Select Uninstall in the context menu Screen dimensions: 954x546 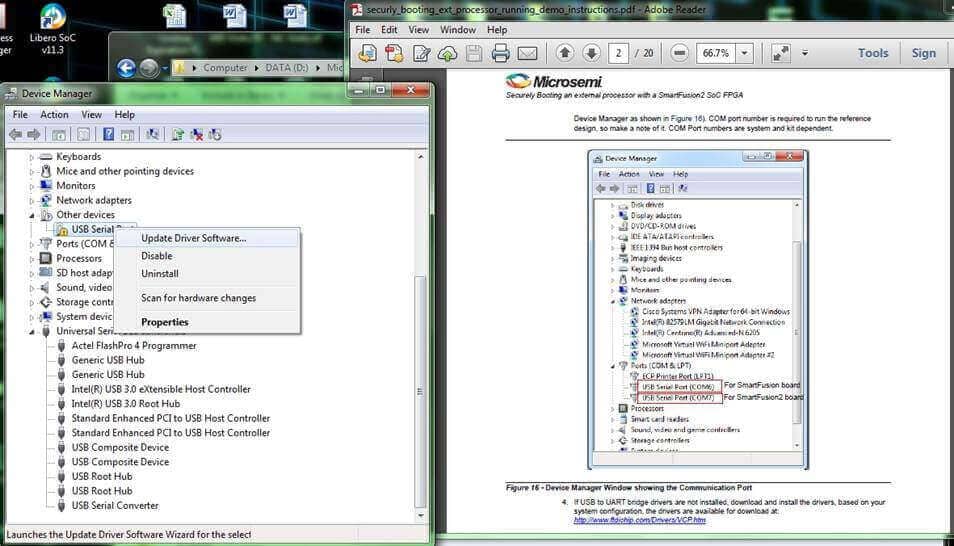160,273
